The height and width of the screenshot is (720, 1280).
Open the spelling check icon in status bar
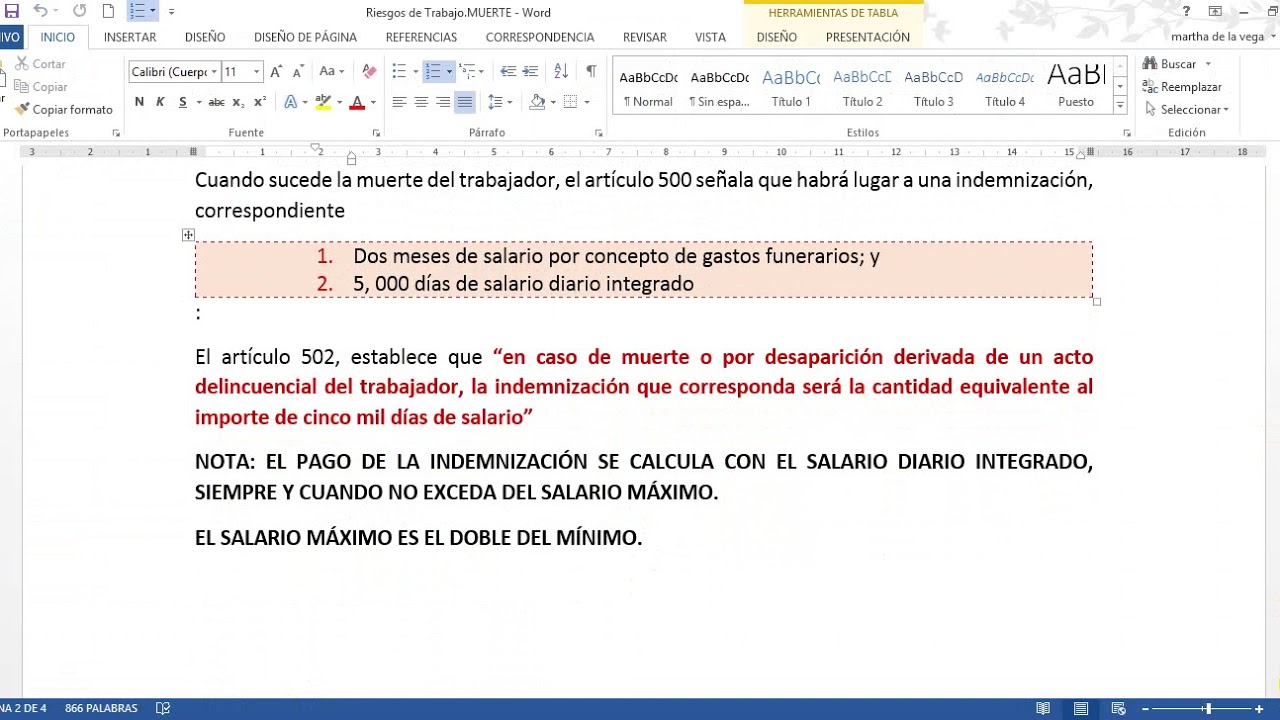[163, 709]
